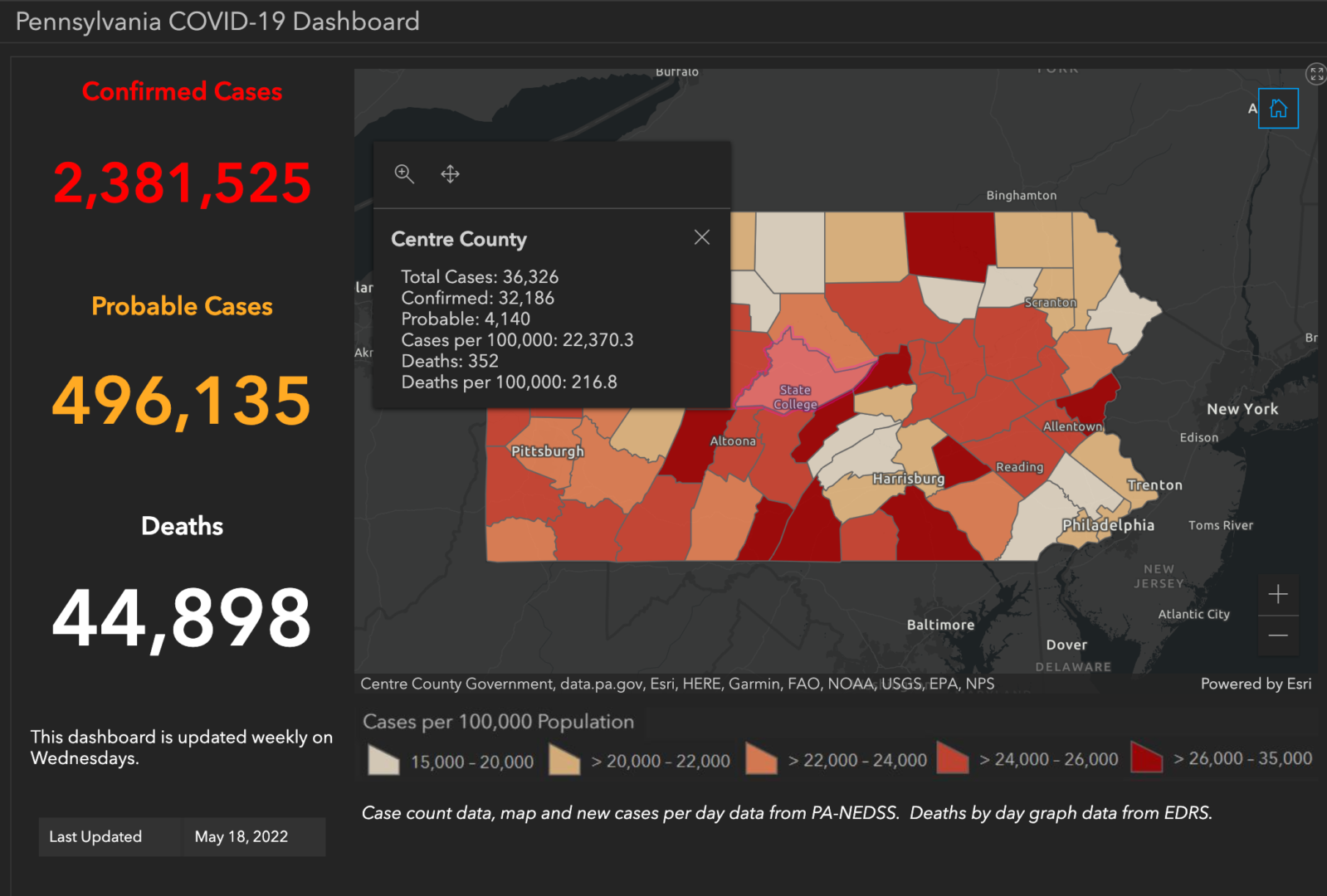Click the map Home default extent button

(1278, 109)
